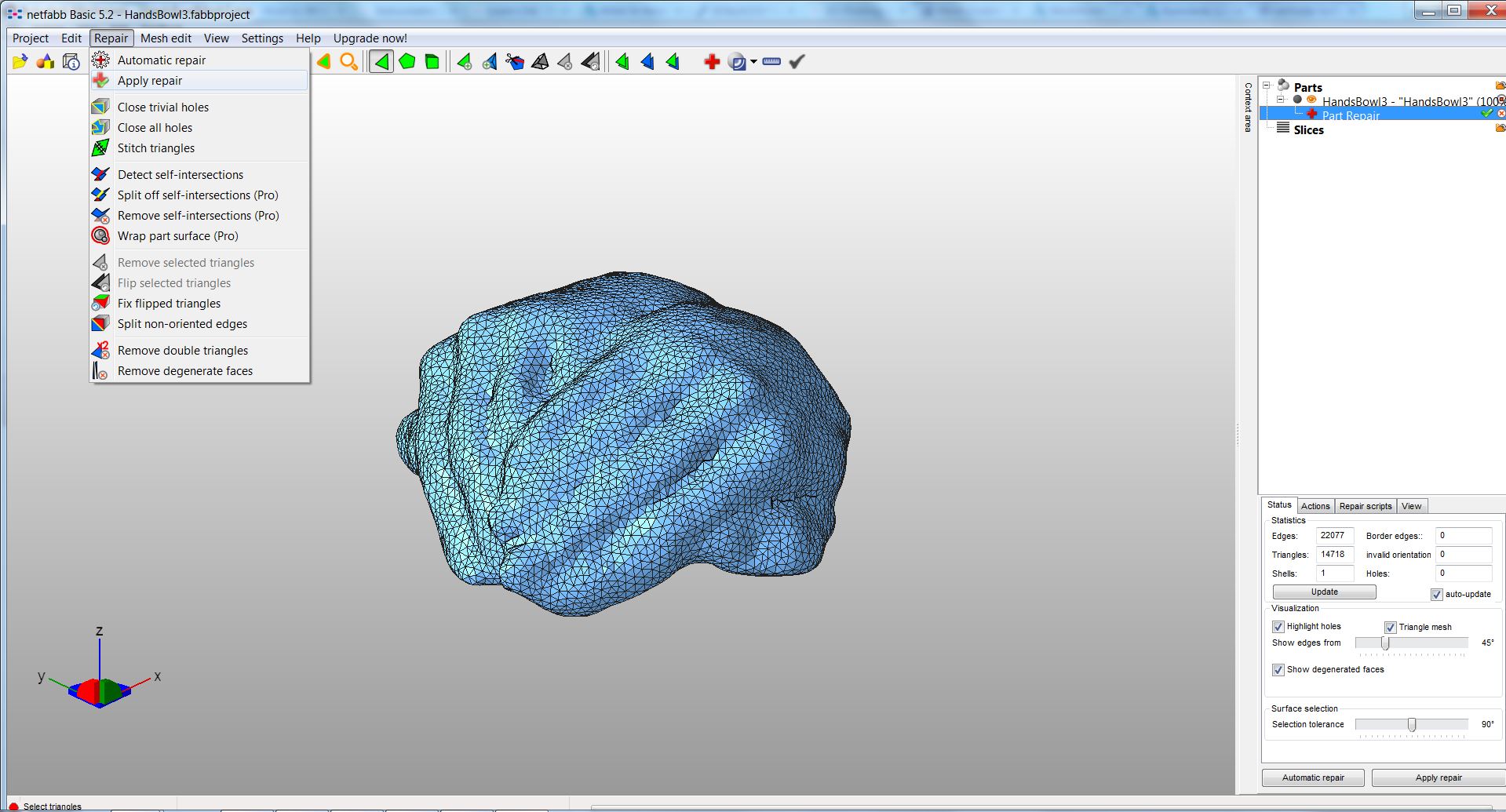Screen dimensions: 1506x812
Task: Open the part information toolbar icon
Action: [71, 61]
